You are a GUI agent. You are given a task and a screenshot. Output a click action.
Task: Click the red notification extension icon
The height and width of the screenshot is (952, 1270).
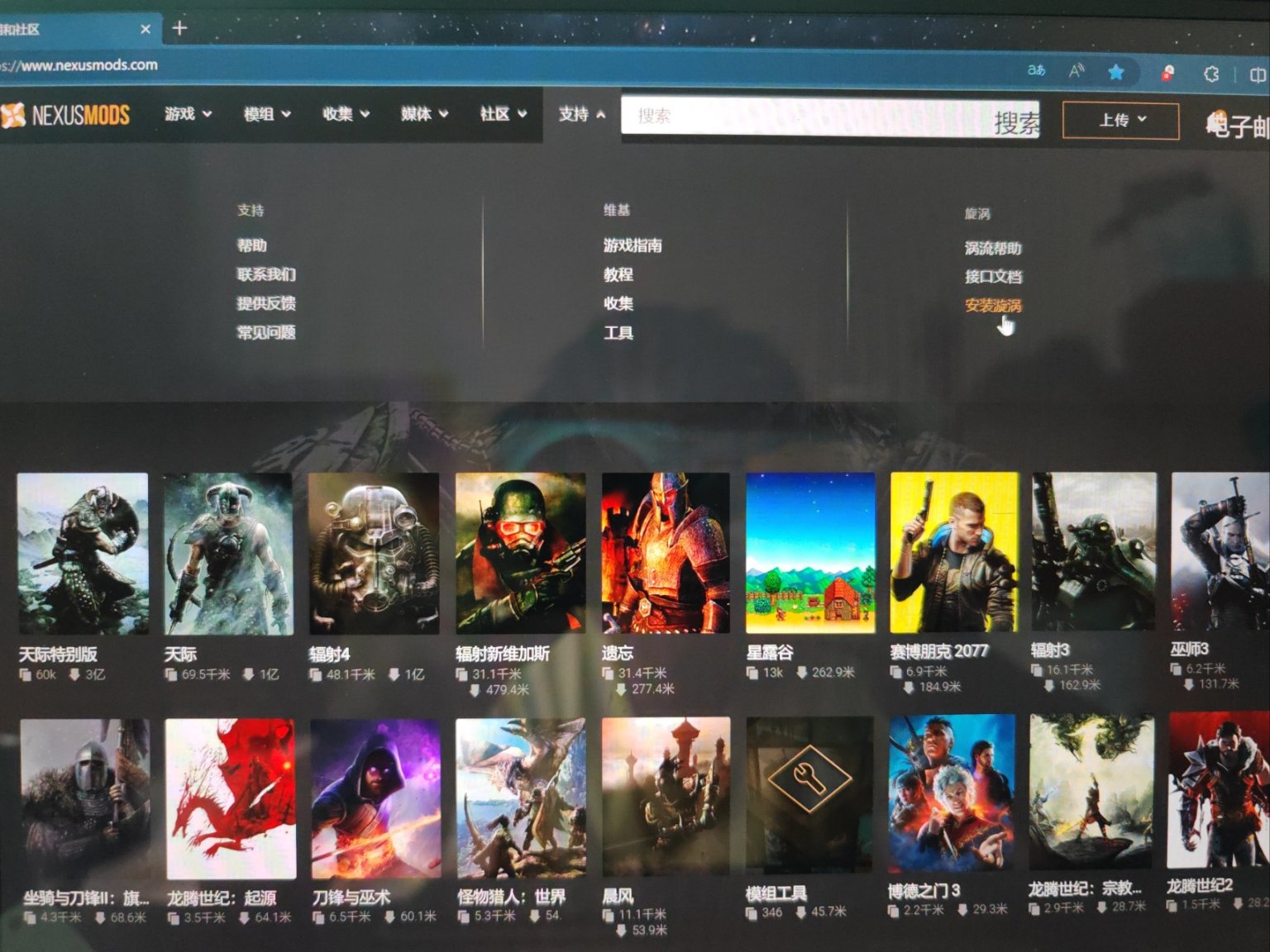pos(1167,73)
